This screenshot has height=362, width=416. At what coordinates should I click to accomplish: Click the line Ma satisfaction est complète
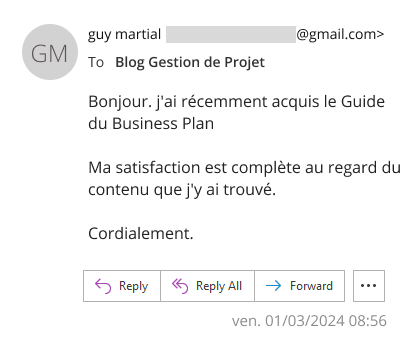244,168
